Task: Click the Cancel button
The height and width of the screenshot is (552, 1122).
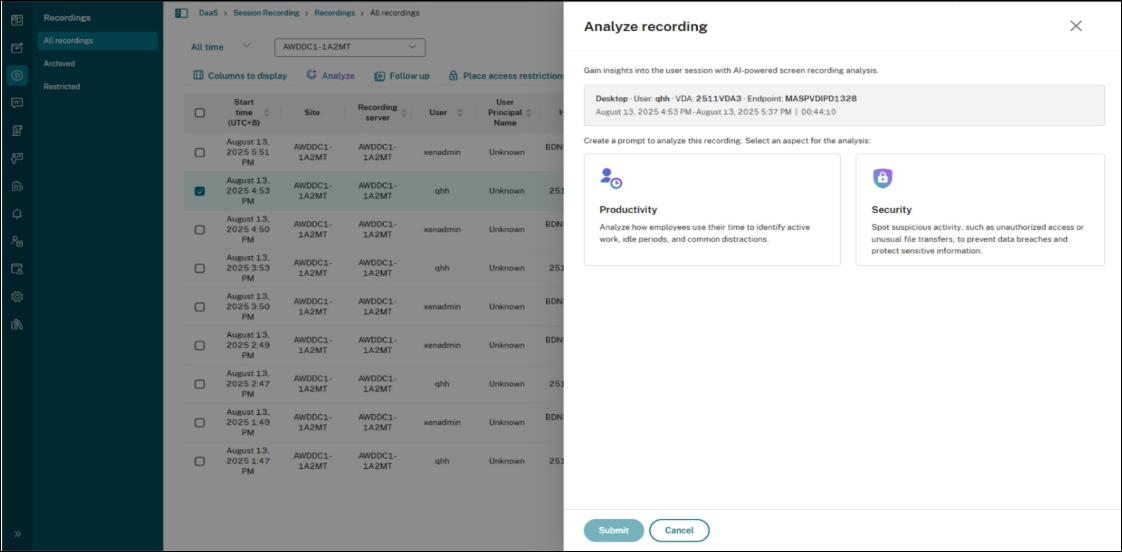Action: click(x=679, y=530)
